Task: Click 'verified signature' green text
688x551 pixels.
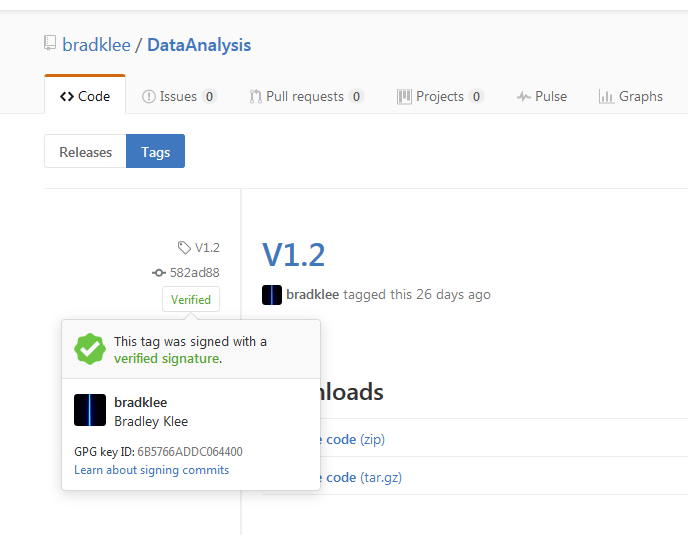Action: [x=167, y=358]
